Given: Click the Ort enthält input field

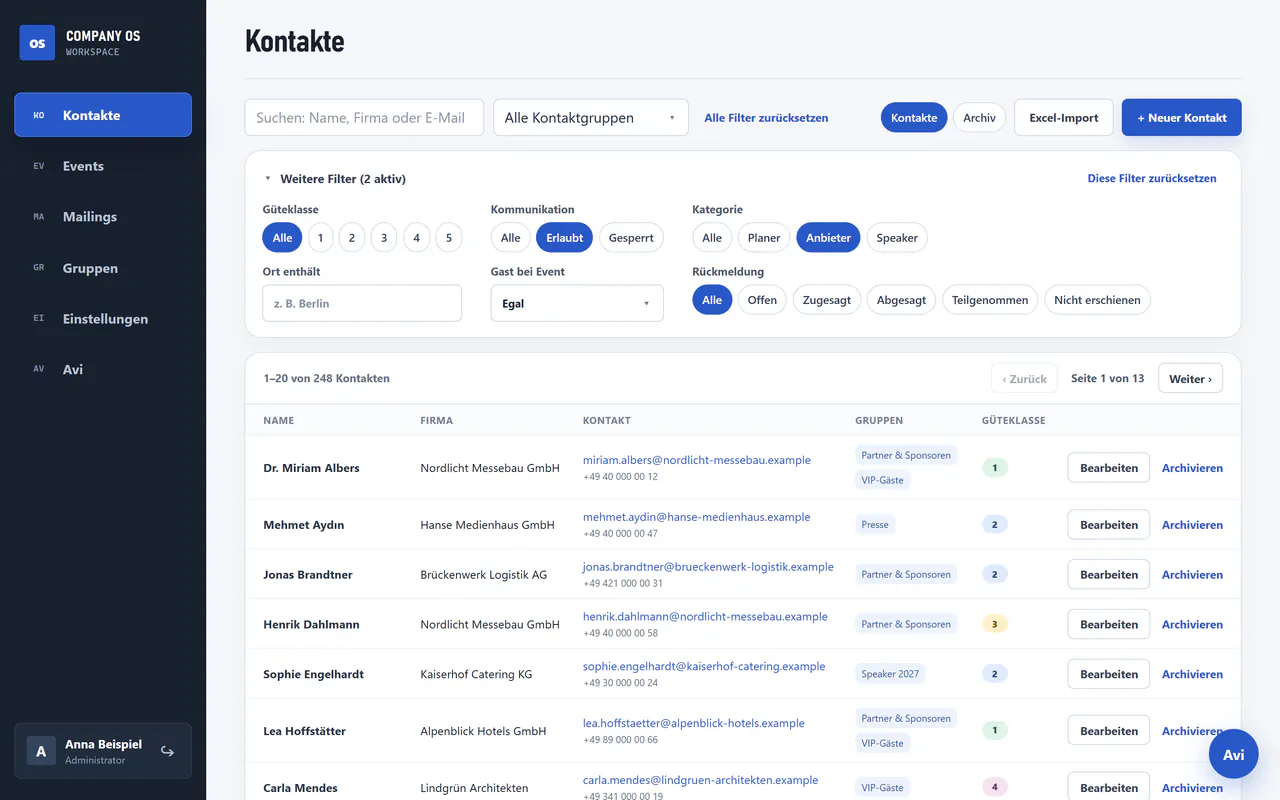Looking at the screenshot, I should click(x=362, y=303).
